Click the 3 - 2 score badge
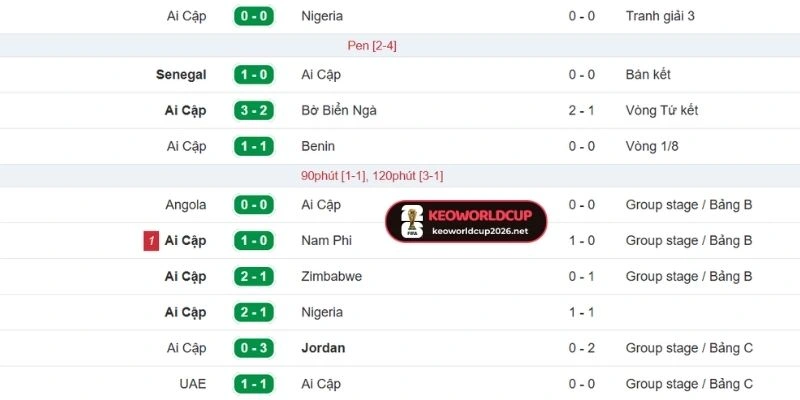 253,110
